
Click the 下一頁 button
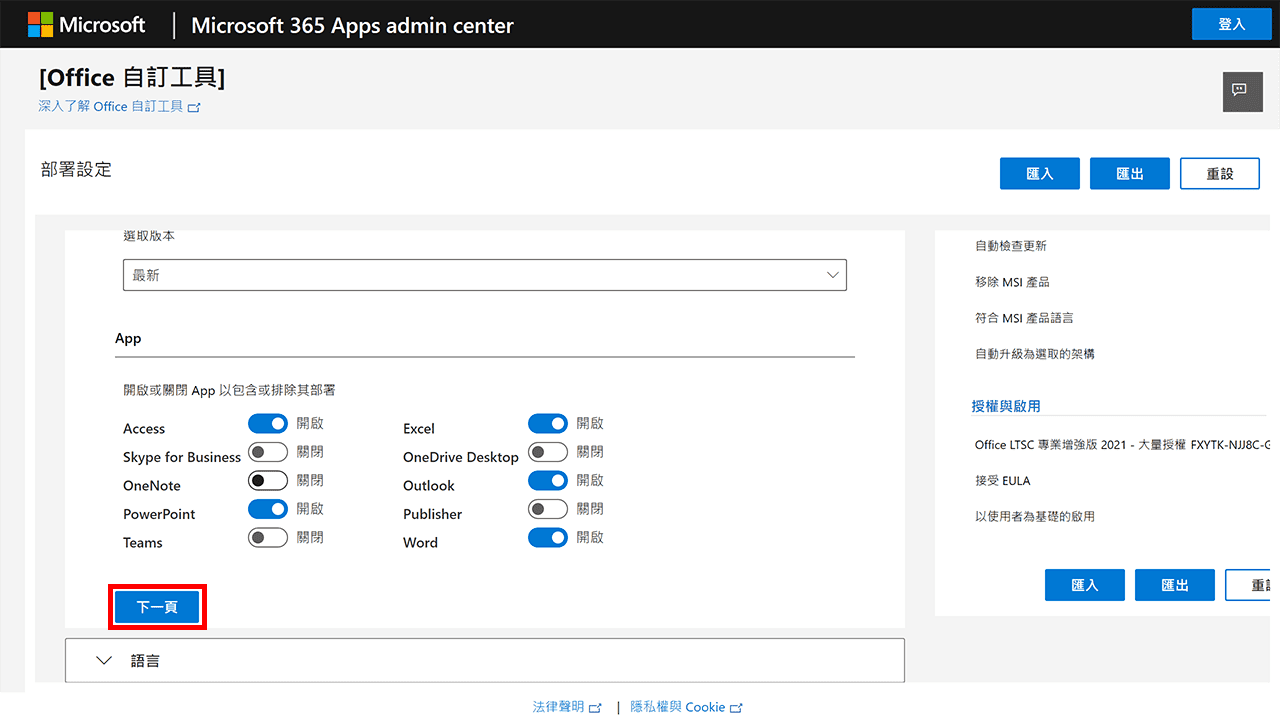pyautogui.click(x=157, y=606)
